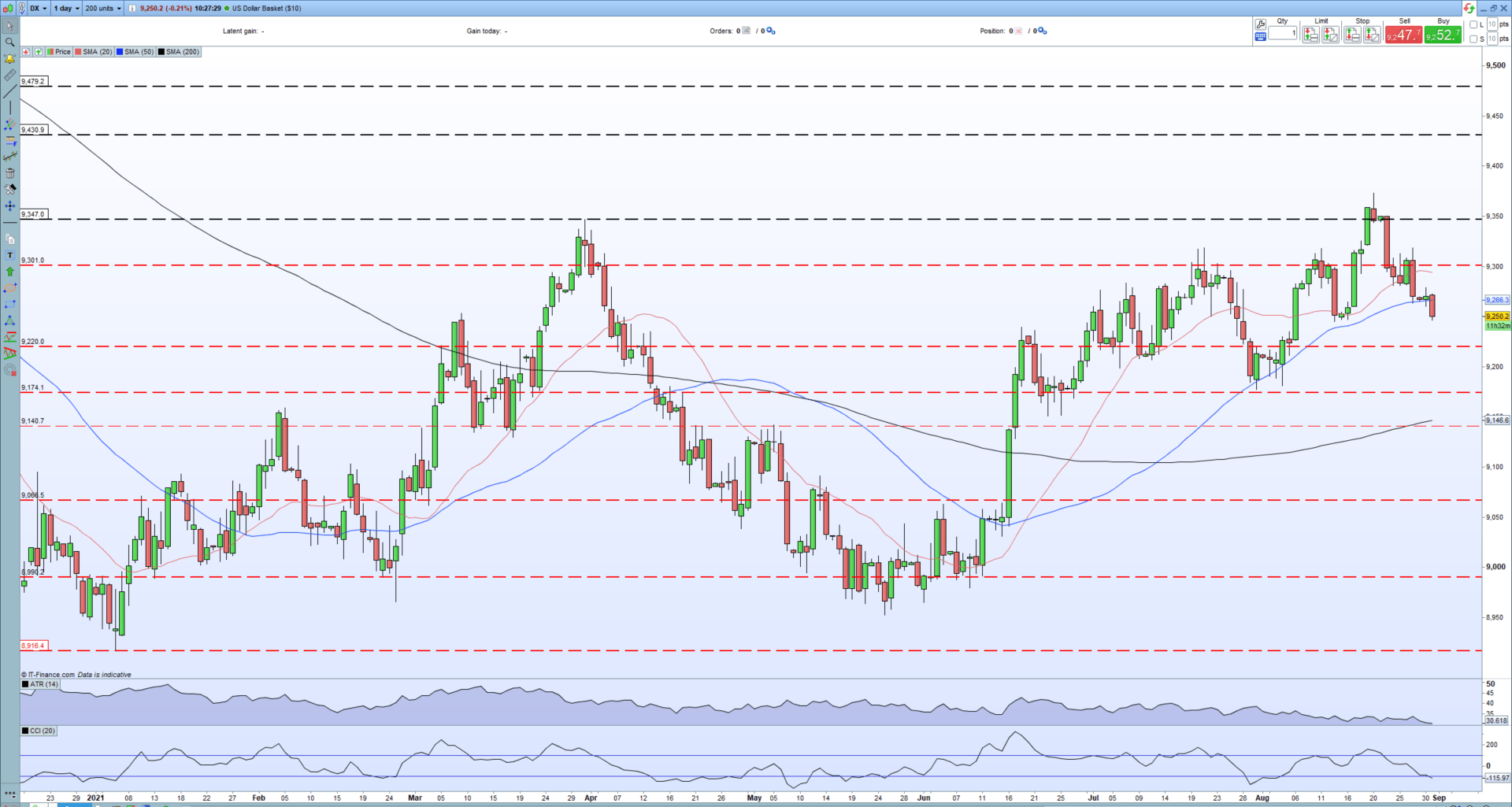Enable the L checkbox for limit points
The width and height of the screenshot is (1512, 807).
pyautogui.click(x=1473, y=25)
